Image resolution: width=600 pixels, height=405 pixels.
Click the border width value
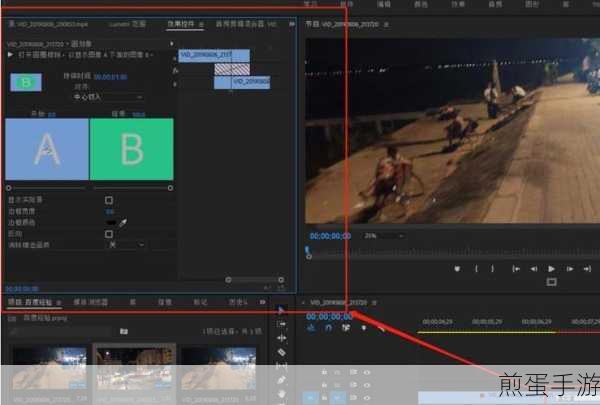pos(110,212)
